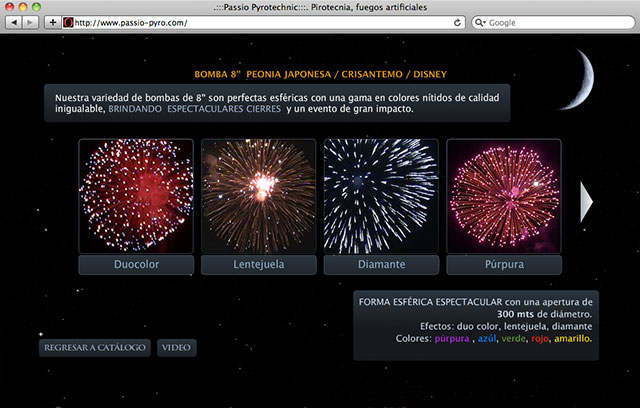
Task: Select the Lentejuela label button
Action: [258, 265]
